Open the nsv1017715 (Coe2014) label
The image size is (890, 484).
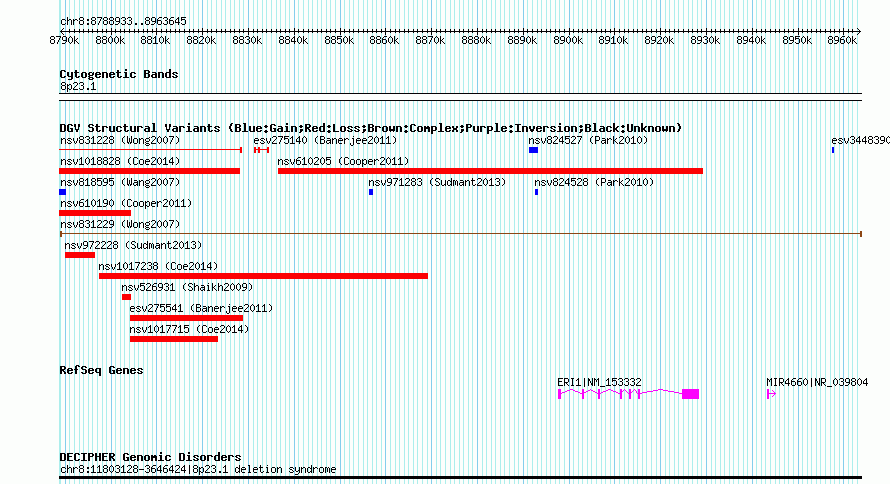tap(190, 329)
